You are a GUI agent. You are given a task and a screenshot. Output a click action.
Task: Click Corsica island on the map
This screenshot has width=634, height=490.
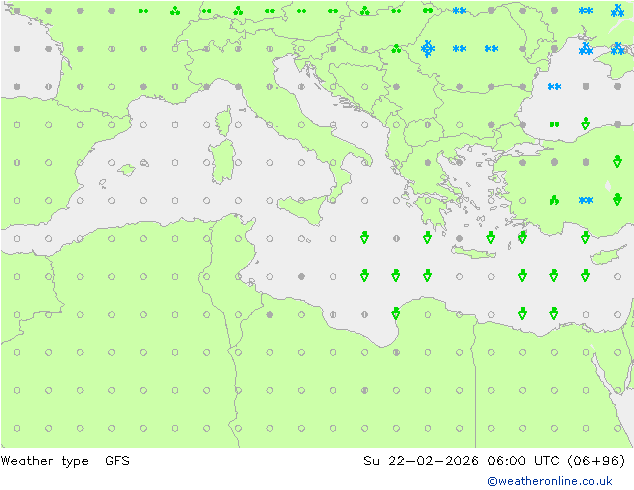tap(224, 121)
